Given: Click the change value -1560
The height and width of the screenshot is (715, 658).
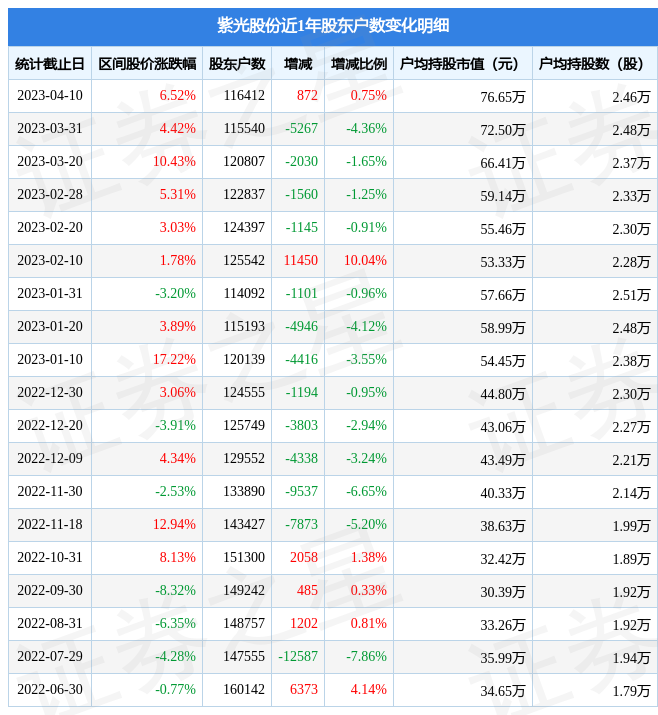Looking at the screenshot, I should pos(301,194).
